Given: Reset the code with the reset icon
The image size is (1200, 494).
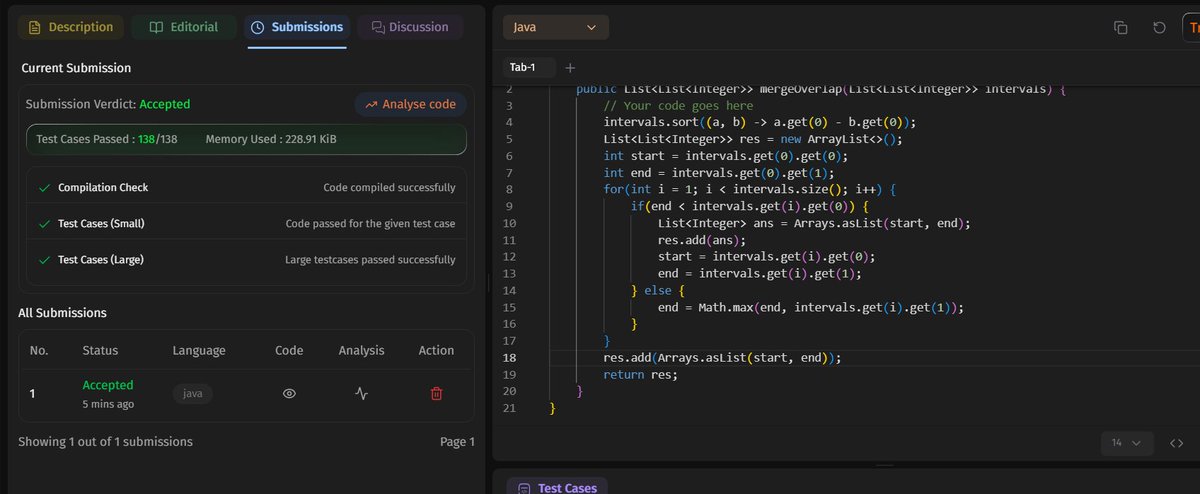Looking at the screenshot, I should pyautogui.click(x=1159, y=28).
